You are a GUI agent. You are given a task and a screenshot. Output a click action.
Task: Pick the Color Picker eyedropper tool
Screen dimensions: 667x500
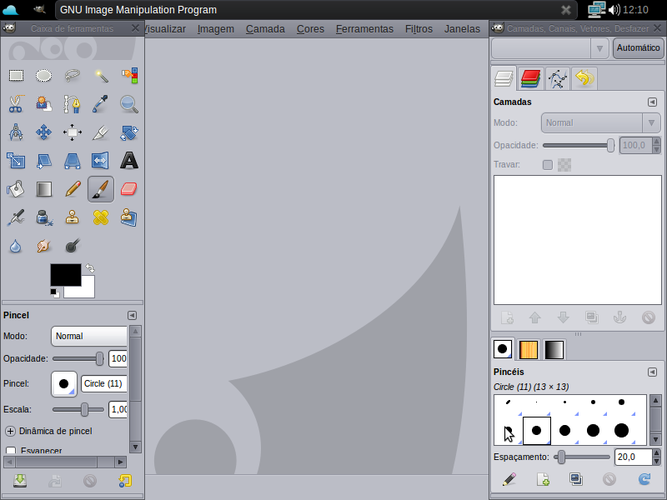click(101, 104)
